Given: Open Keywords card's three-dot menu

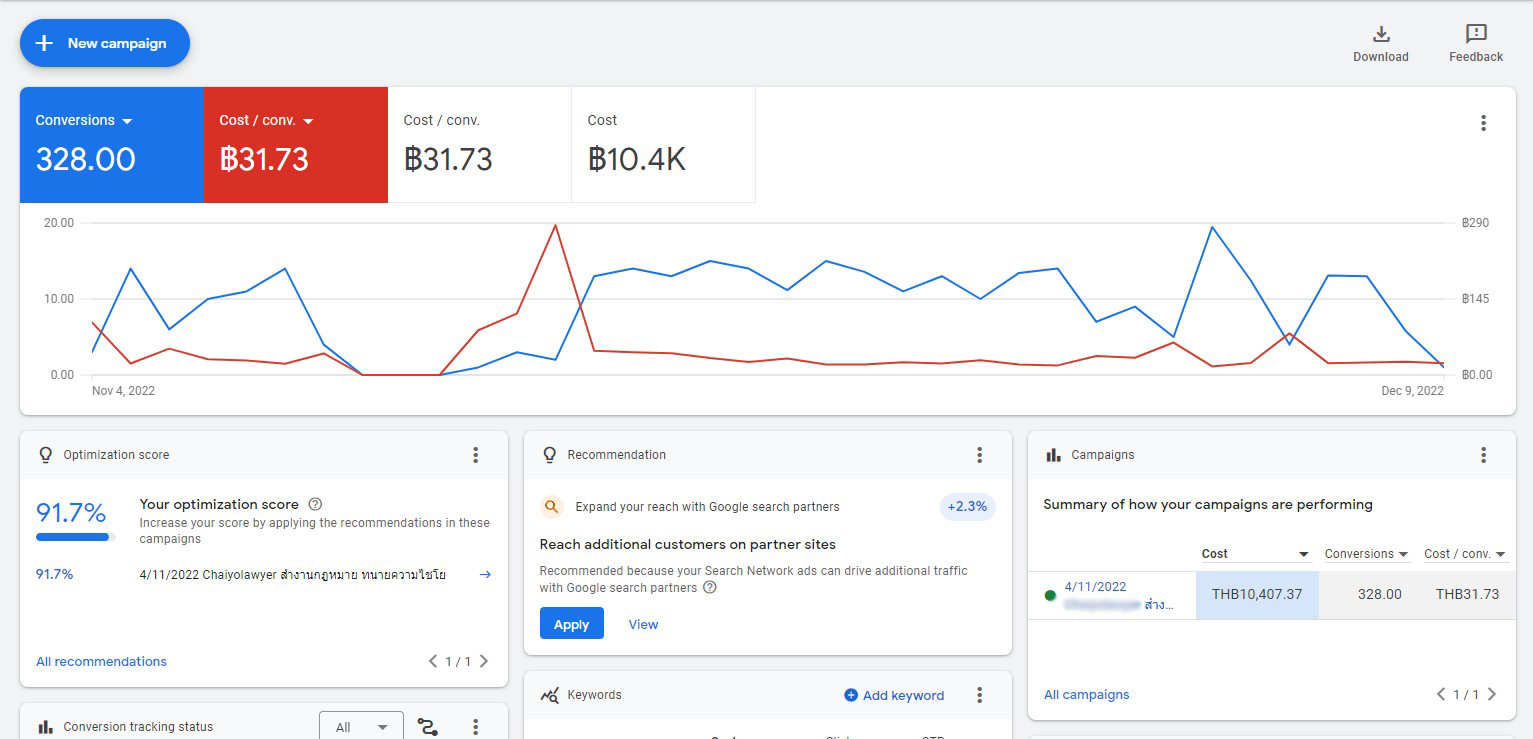Looking at the screenshot, I should [980, 695].
